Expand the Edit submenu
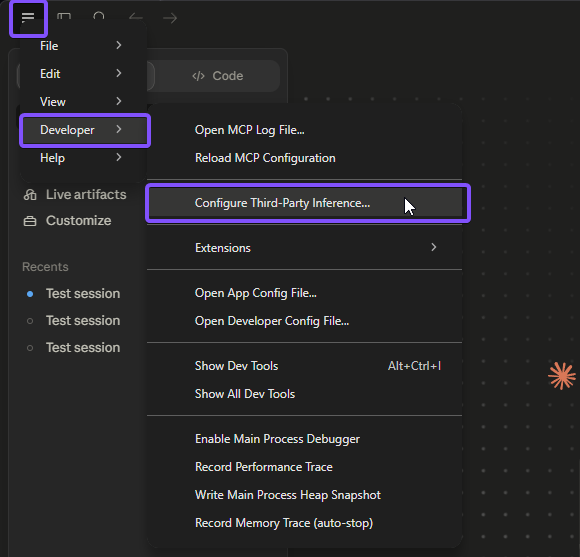 [x=84, y=74]
